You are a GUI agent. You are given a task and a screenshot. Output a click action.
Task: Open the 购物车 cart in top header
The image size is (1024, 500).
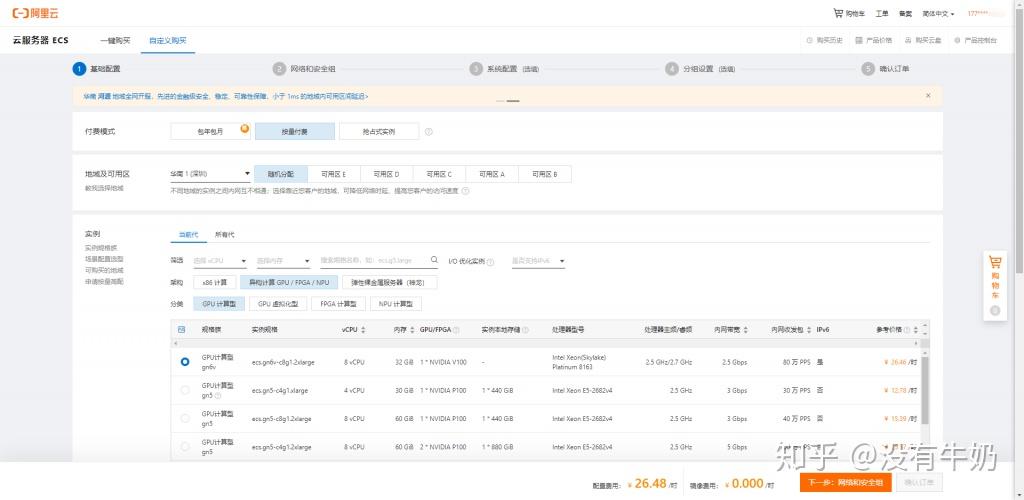849,13
